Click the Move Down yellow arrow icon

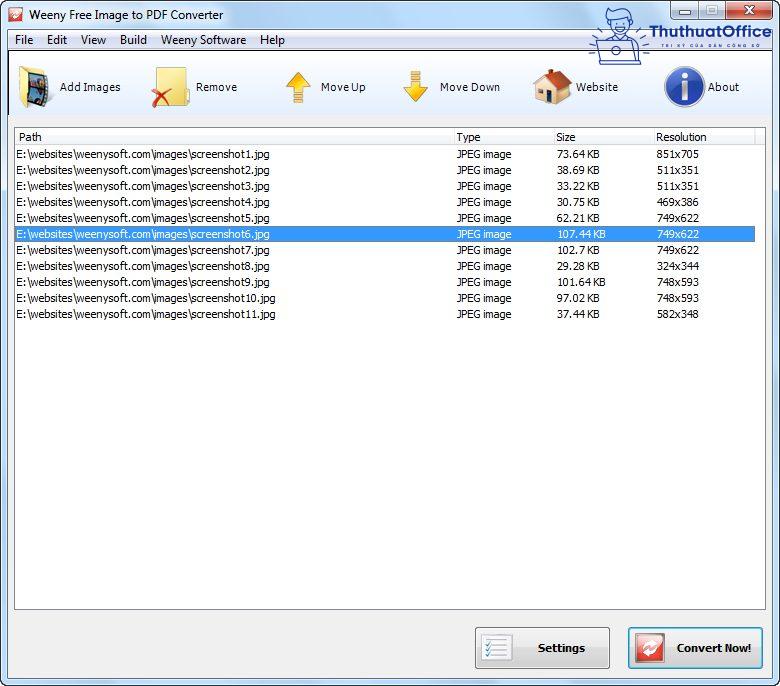click(x=415, y=87)
